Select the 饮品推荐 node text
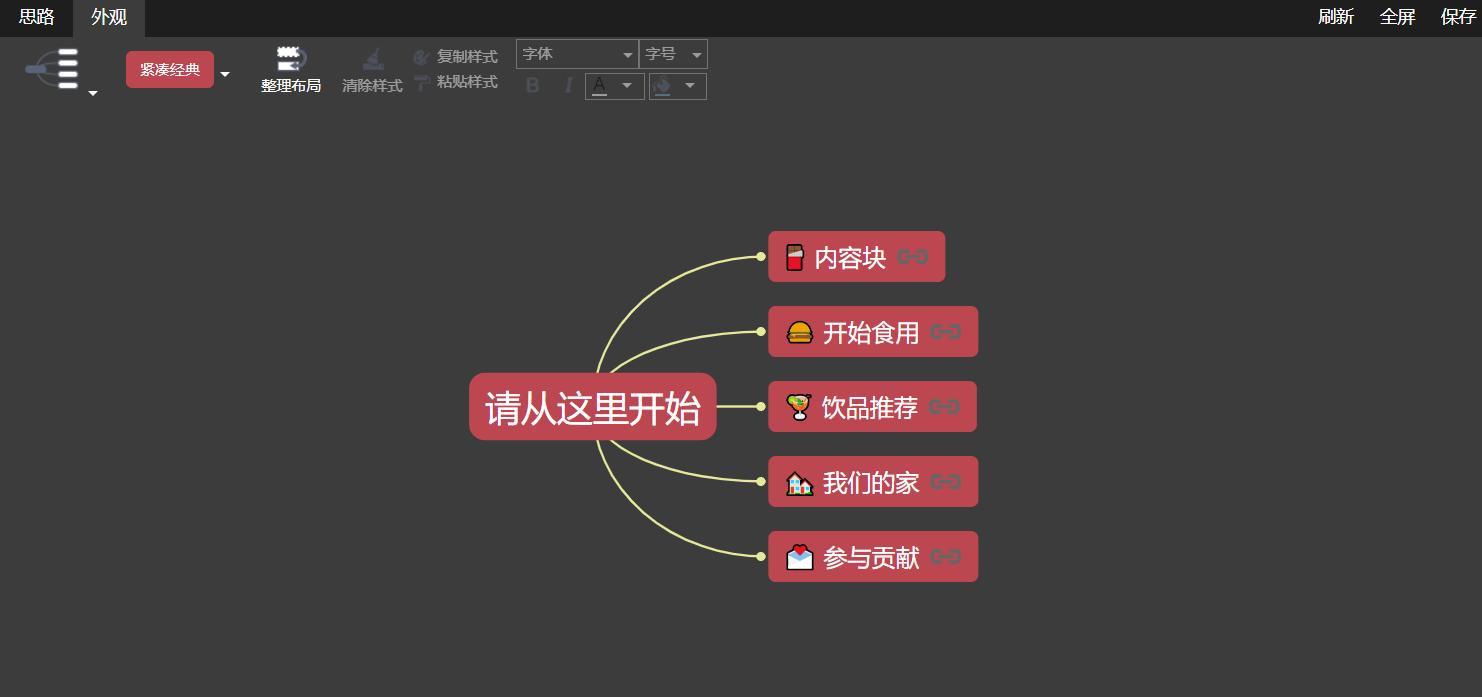Viewport: 1482px width, 697px height. [x=869, y=407]
